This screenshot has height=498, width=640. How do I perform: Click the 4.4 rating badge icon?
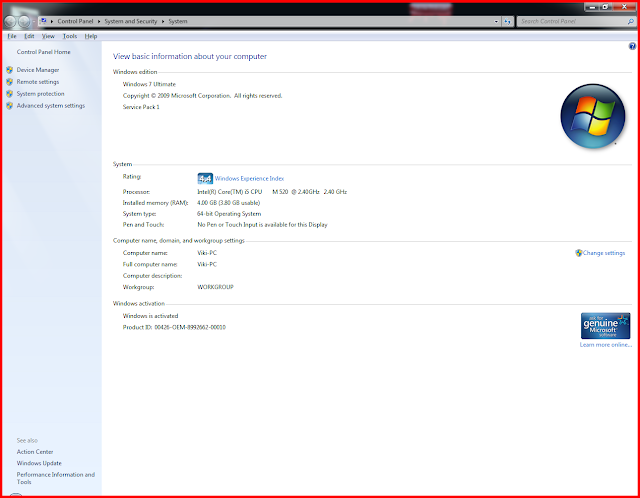coord(205,178)
